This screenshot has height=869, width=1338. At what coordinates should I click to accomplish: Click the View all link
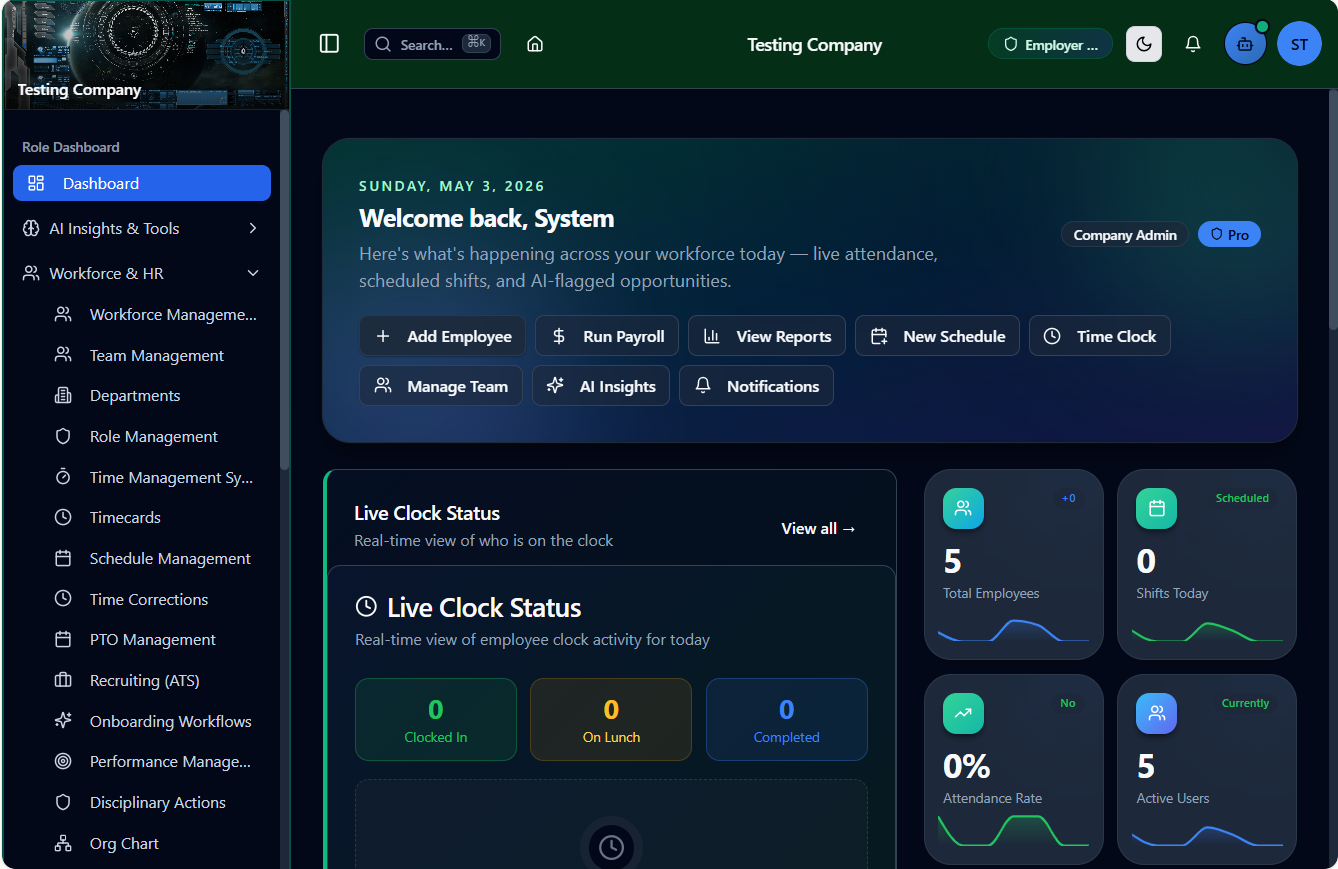(x=819, y=528)
